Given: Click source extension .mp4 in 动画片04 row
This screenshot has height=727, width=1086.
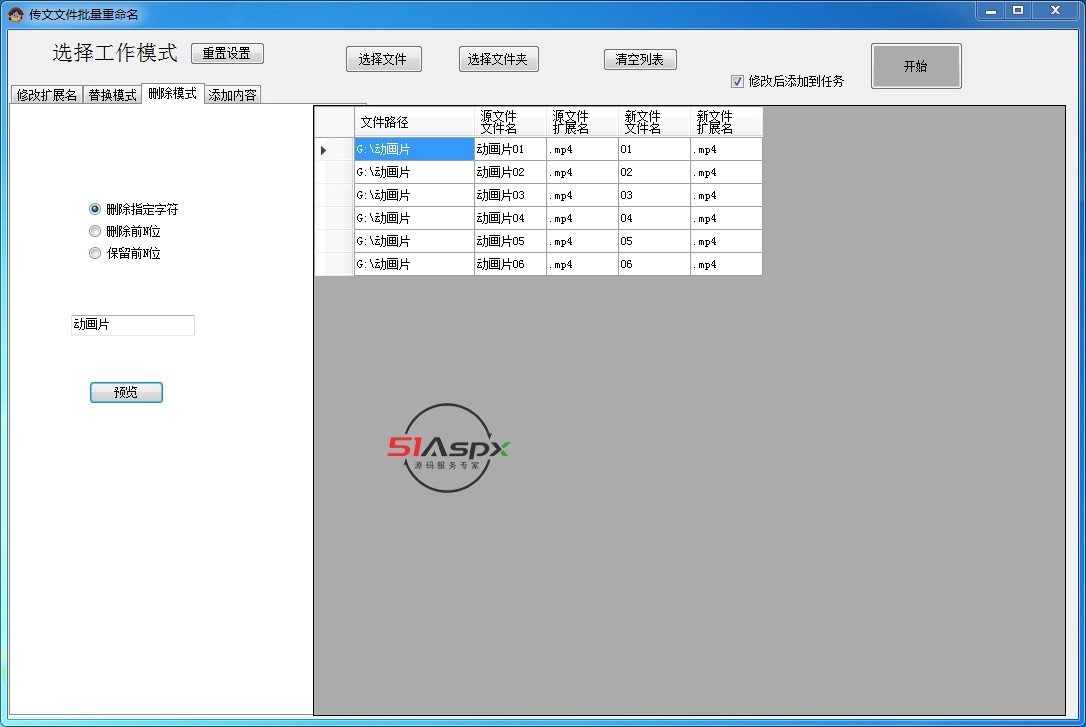Looking at the screenshot, I should [x=582, y=218].
